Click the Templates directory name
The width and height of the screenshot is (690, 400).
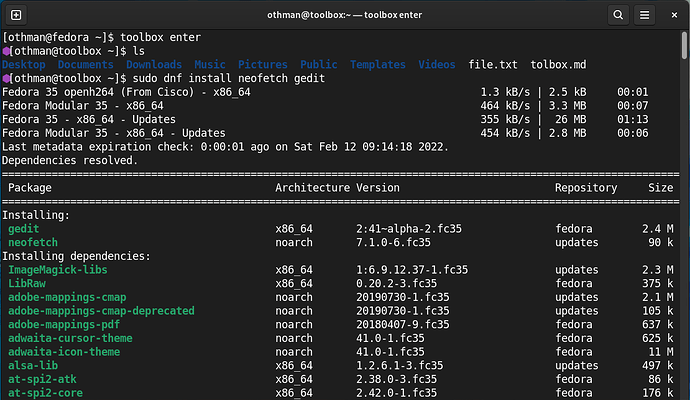(x=377, y=64)
